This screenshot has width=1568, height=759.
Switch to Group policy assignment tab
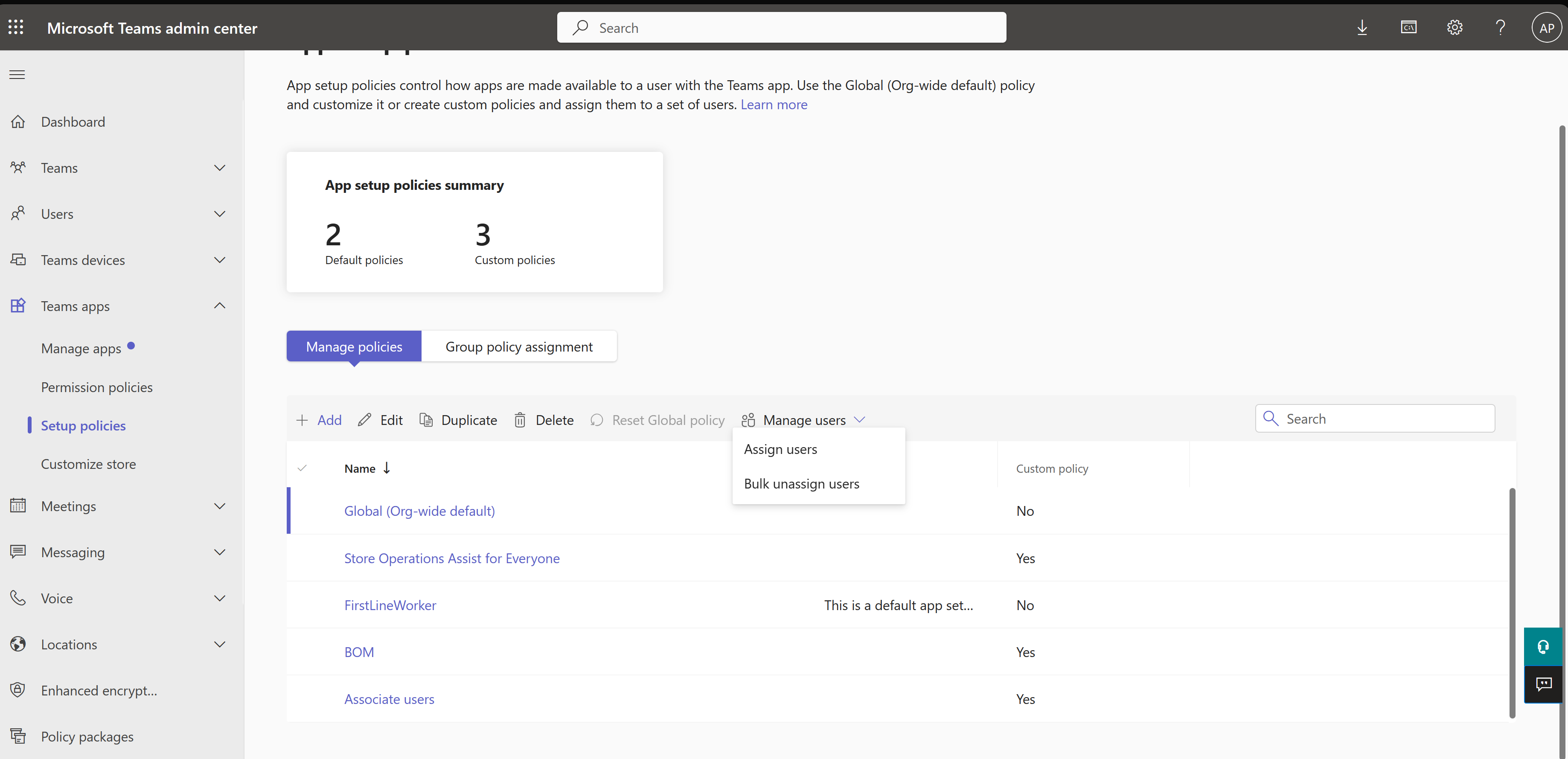click(x=518, y=346)
